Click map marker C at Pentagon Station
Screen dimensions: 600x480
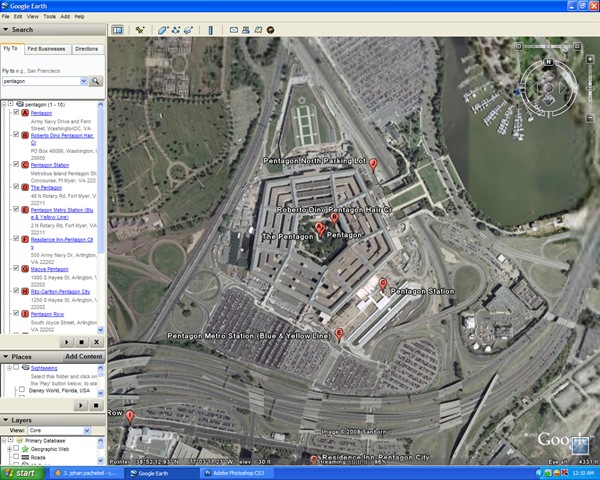(x=382, y=285)
